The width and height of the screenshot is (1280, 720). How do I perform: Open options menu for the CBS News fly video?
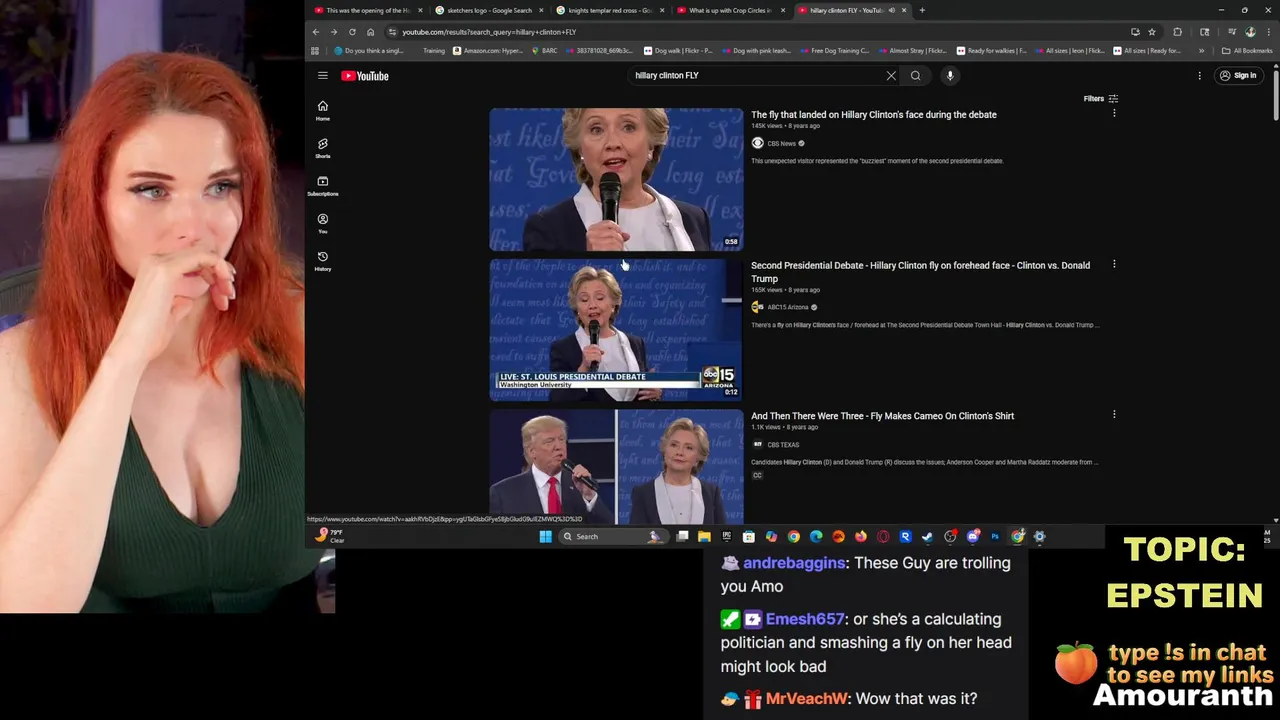(1114, 114)
